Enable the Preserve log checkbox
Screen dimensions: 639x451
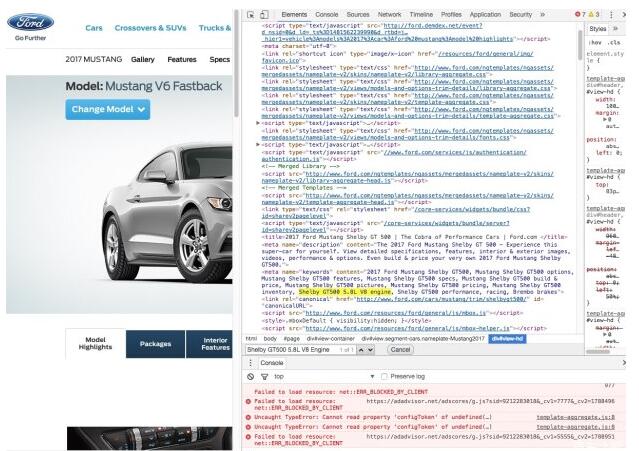click(x=384, y=376)
